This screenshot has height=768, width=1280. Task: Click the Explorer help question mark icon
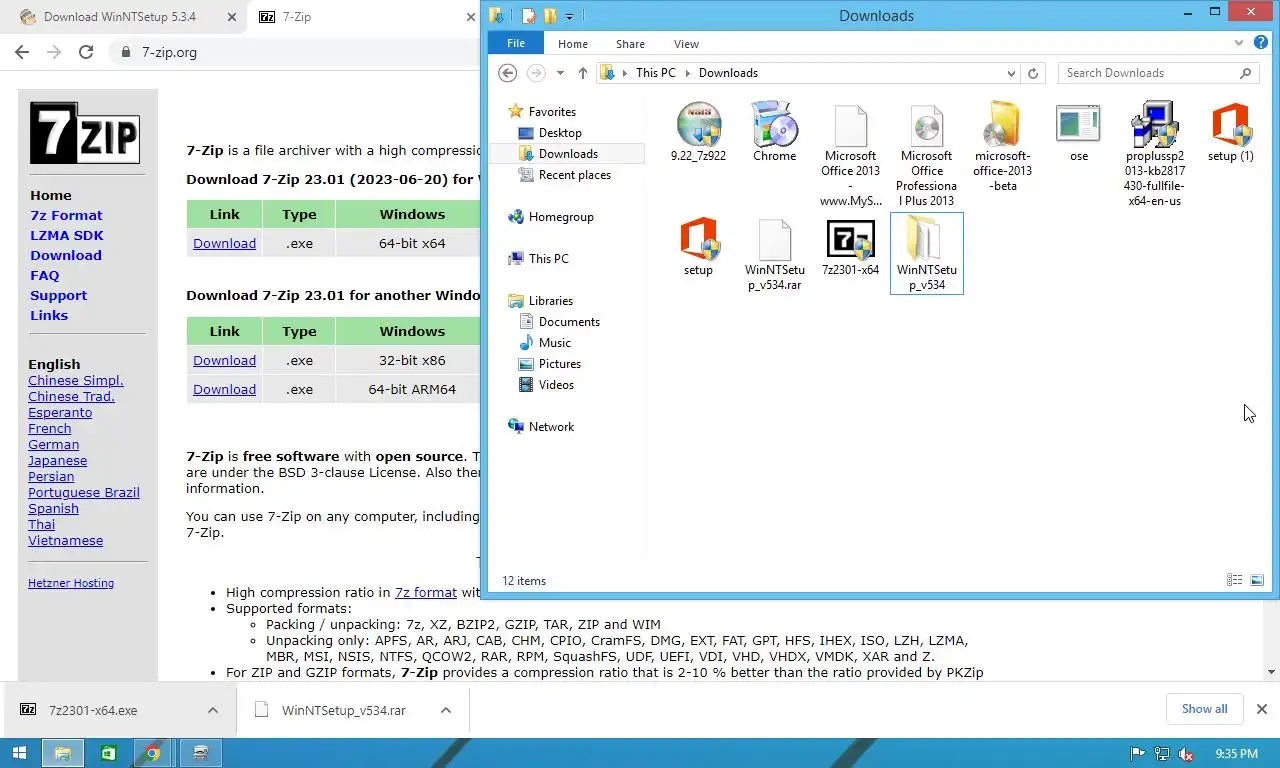pyautogui.click(x=1261, y=43)
